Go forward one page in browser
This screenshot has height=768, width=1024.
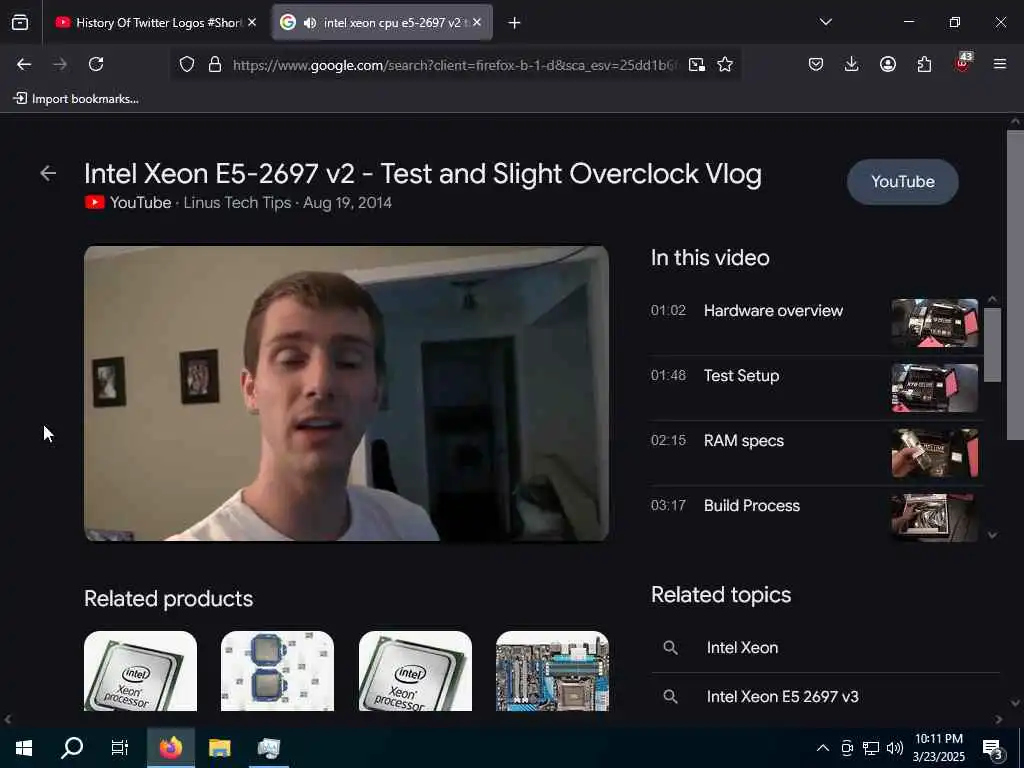click(x=60, y=64)
